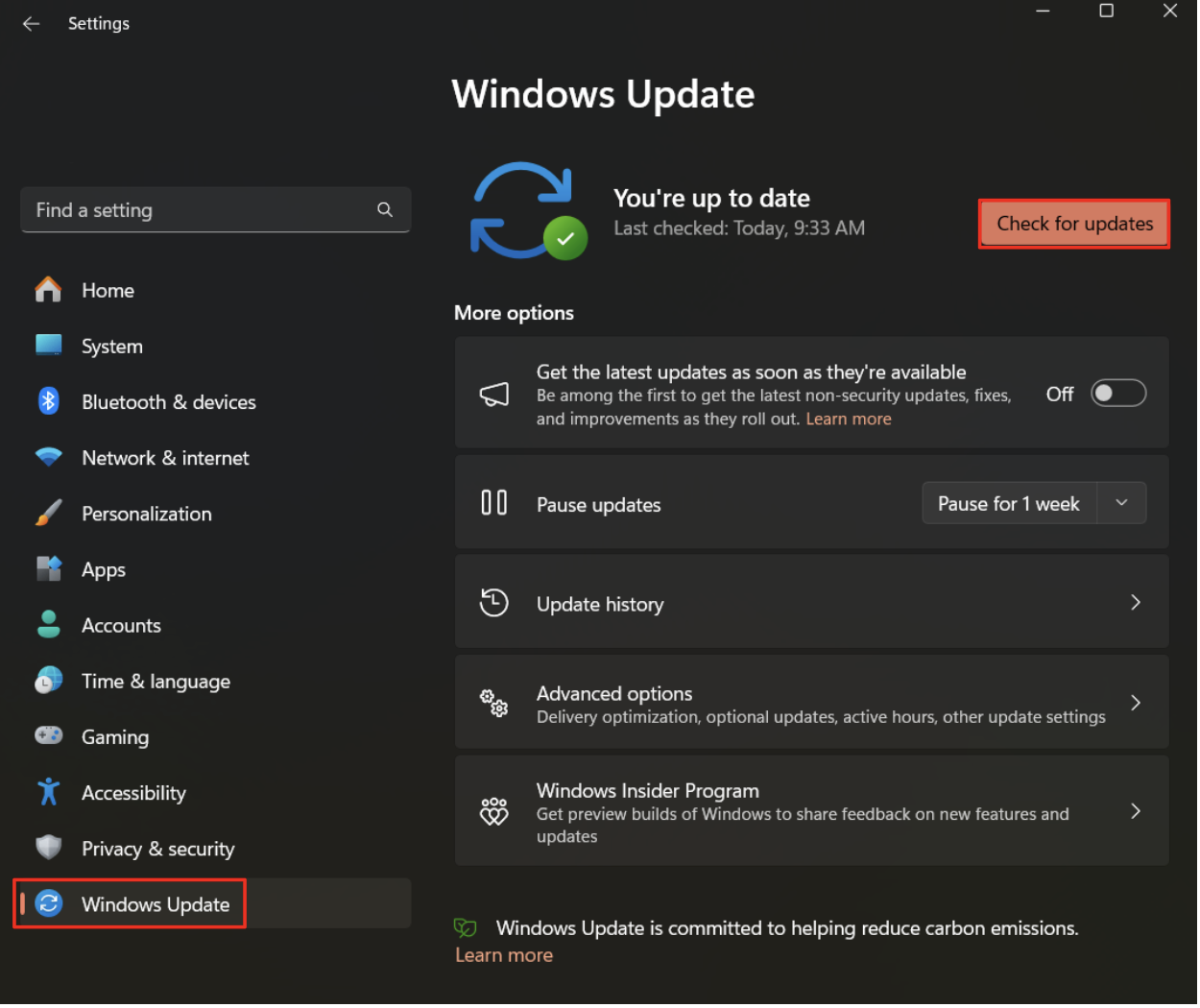Image resolution: width=1200 pixels, height=1008 pixels.
Task: Expand Windows Insider Program entry
Action: pos(1136,811)
